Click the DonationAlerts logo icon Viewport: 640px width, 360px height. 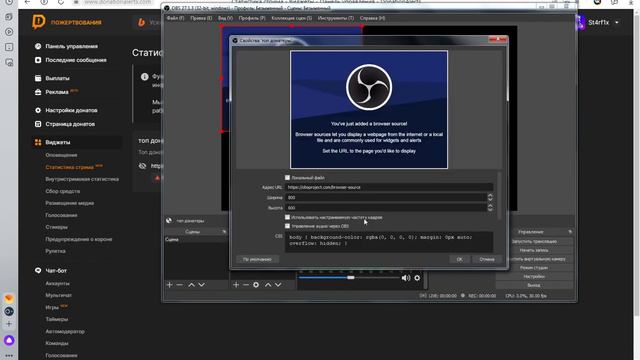click(x=38, y=22)
